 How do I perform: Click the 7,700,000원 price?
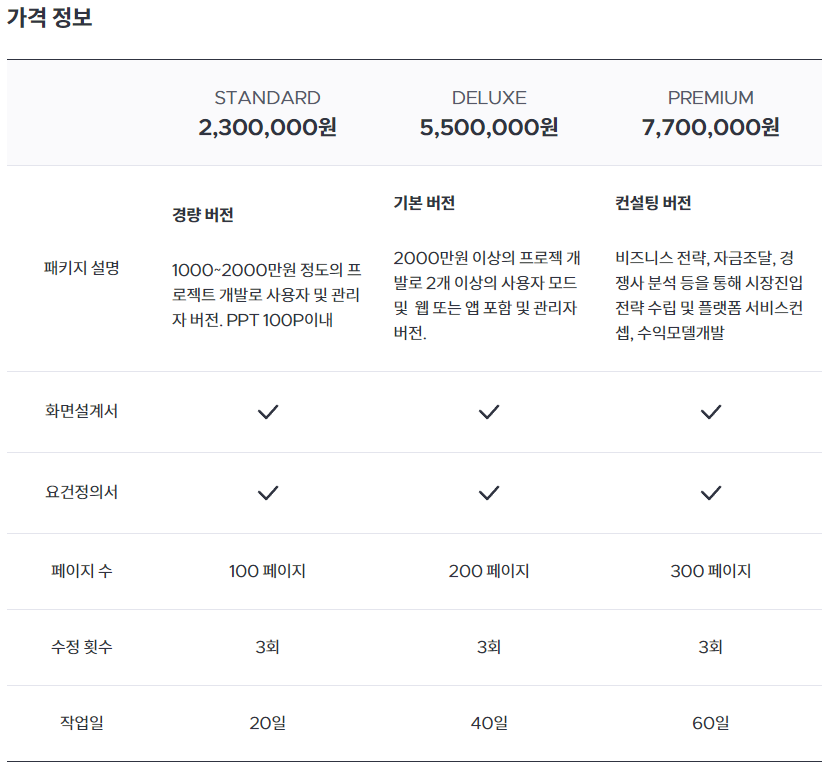coord(711,127)
